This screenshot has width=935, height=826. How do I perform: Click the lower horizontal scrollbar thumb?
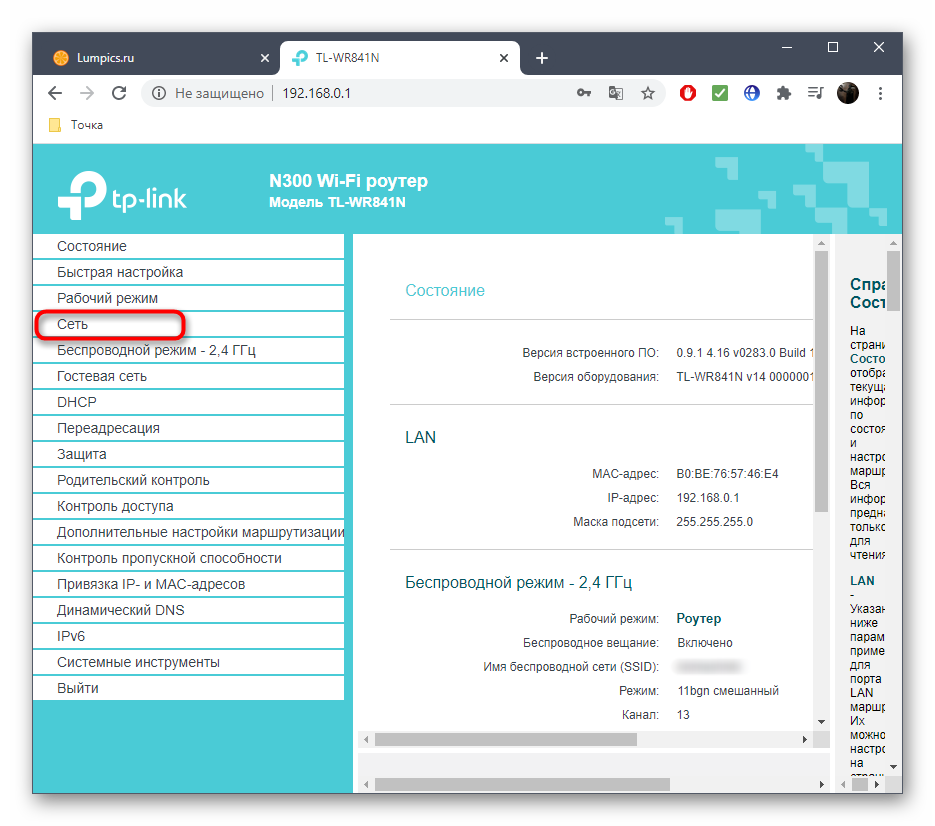tap(522, 784)
